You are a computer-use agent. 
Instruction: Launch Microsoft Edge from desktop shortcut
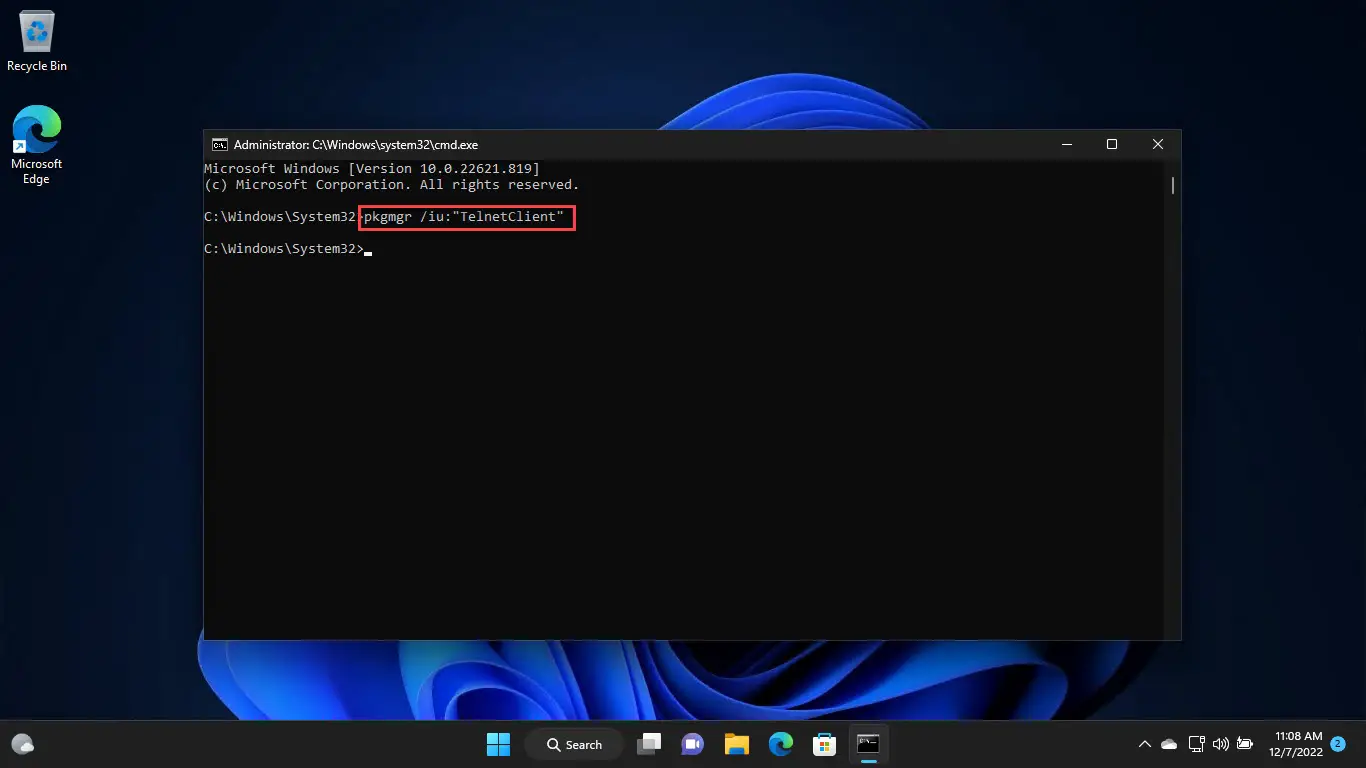pos(37,145)
